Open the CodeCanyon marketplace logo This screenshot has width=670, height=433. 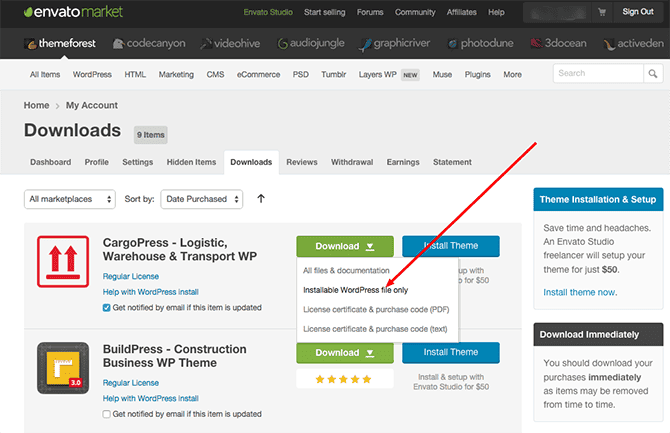149,43
